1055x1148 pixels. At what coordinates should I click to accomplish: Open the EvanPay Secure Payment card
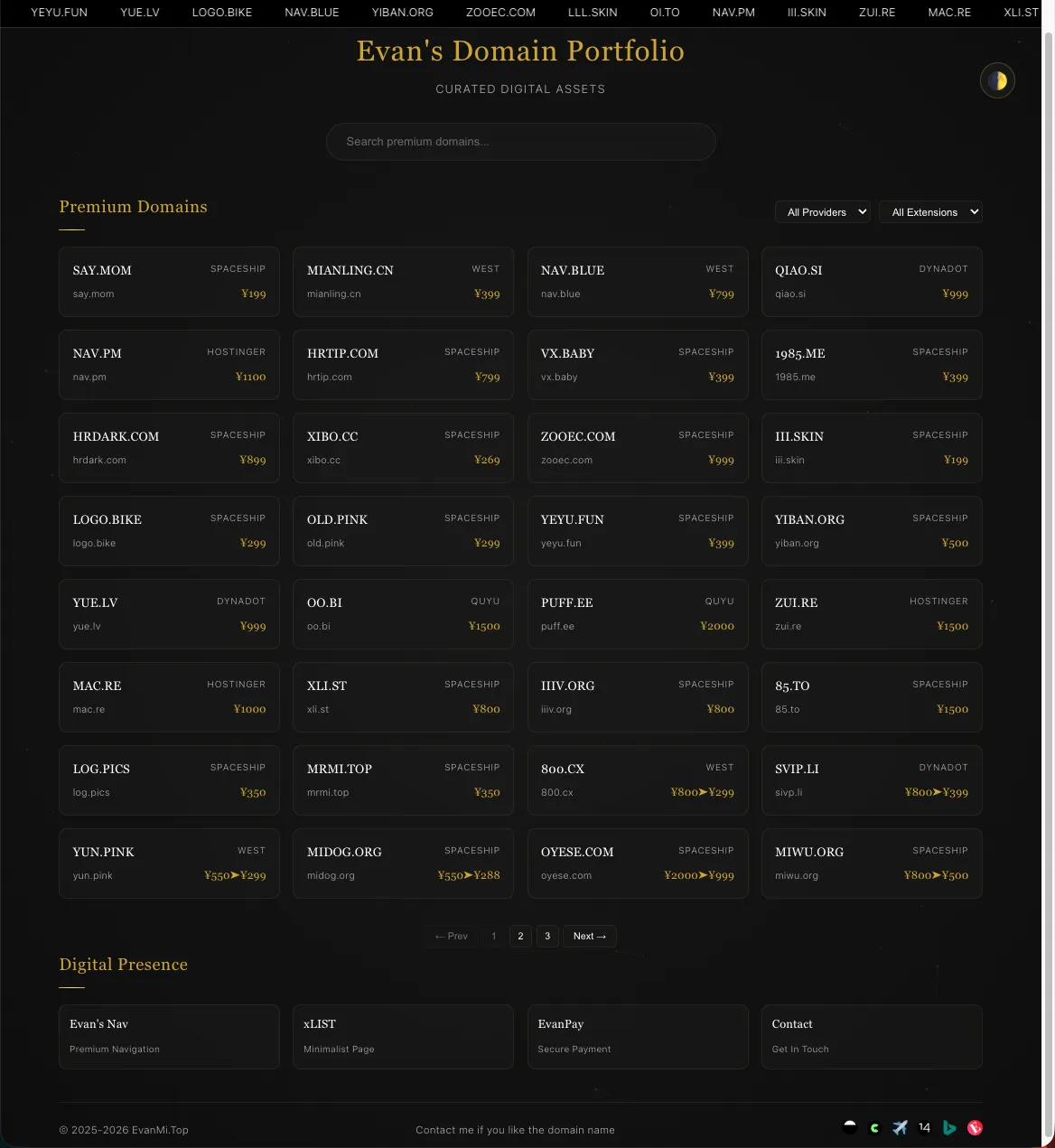638,1036
